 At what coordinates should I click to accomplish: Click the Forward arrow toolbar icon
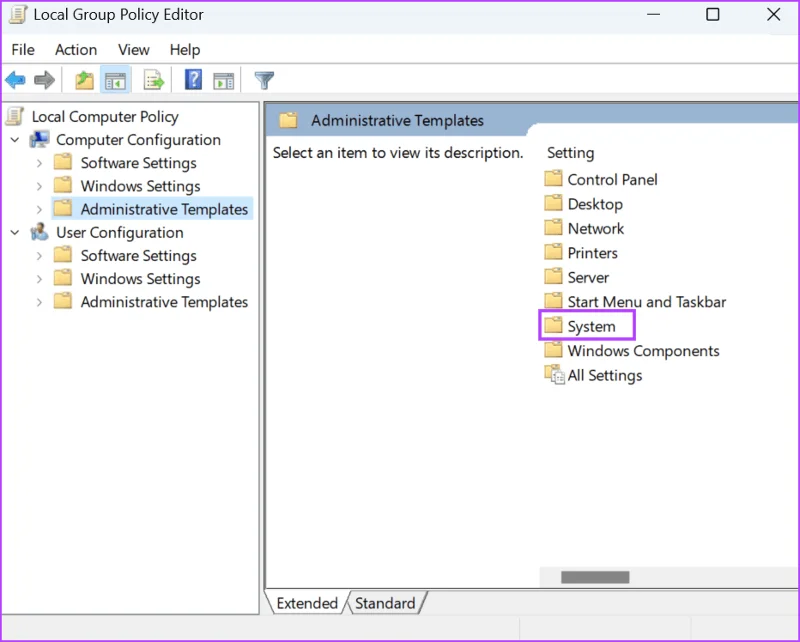point(44,80)
